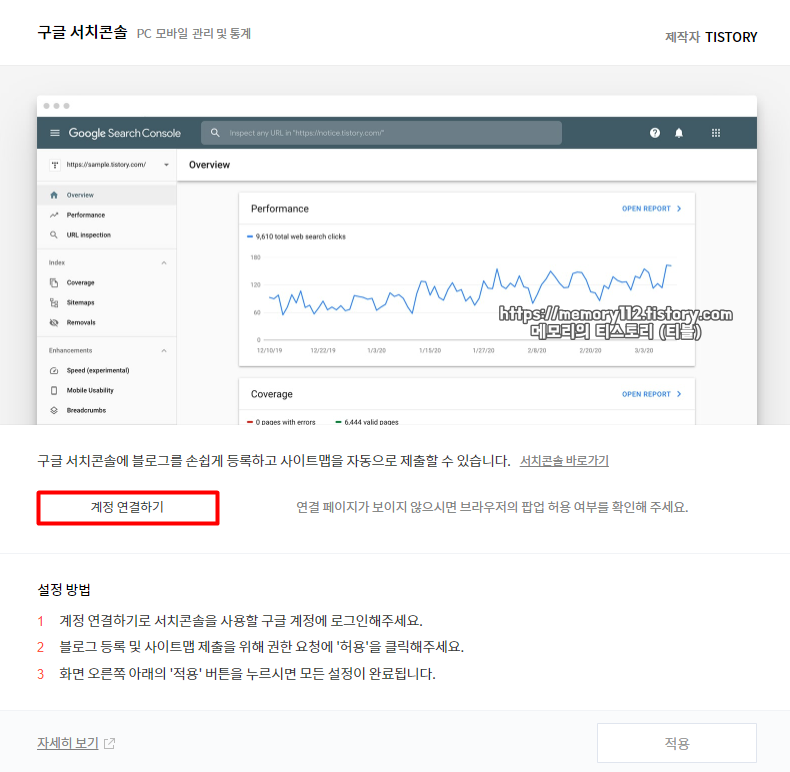Image resolution: width=790 pixels, height=772 pixels.
Task: Click the 6,444 valid pages legend
Action: click(x=367, y=422)
